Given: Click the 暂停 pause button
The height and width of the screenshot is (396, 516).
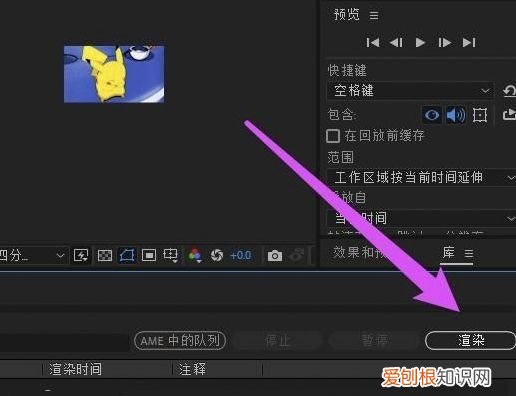Looking at the screenshot, I should pos(374,341).
